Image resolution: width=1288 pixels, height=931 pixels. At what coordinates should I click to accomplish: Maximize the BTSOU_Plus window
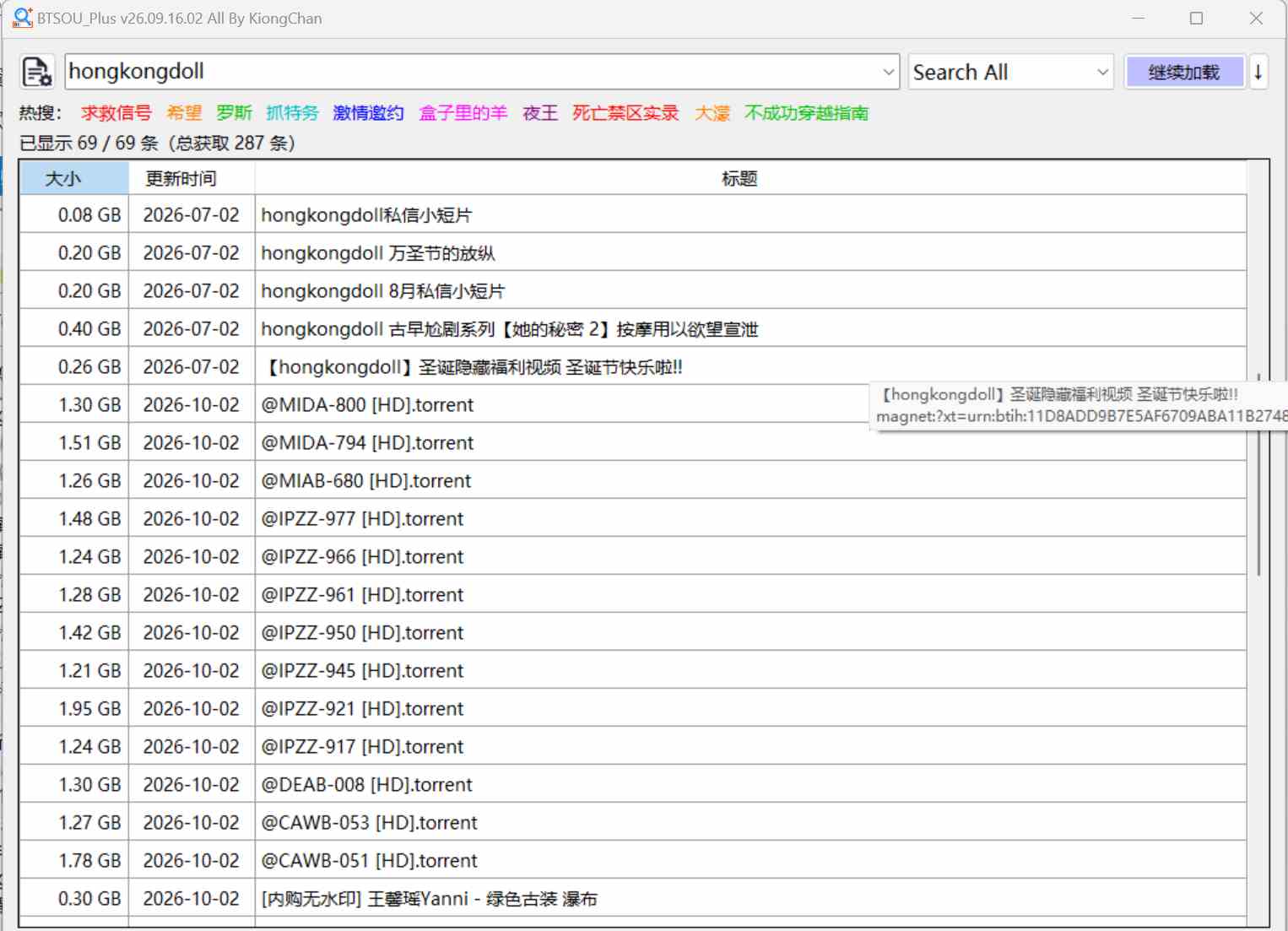tap(1196, 18)
